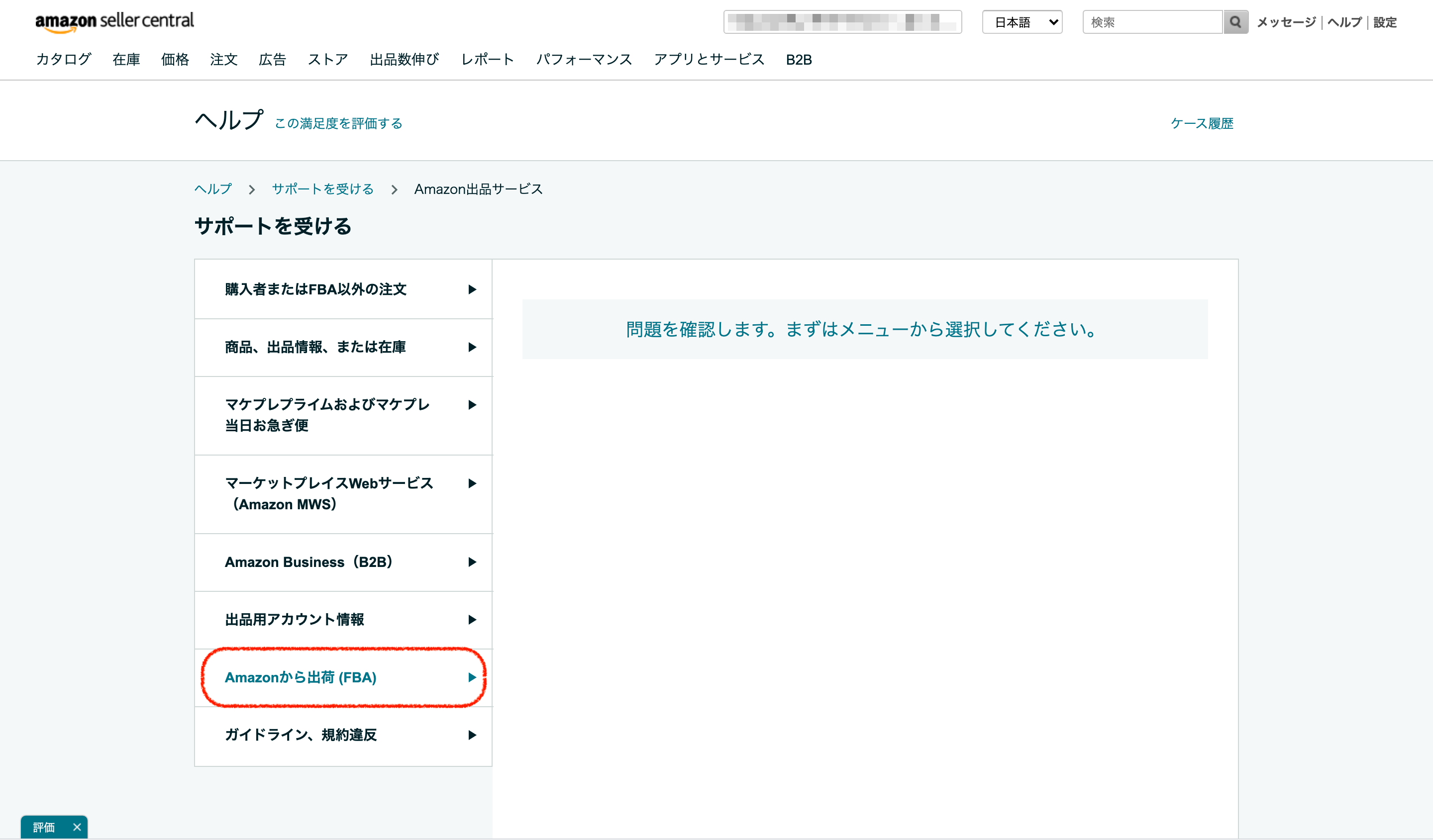
Task: Open the 日本語 language dropdown
Action: click(x=1022, y=22)
